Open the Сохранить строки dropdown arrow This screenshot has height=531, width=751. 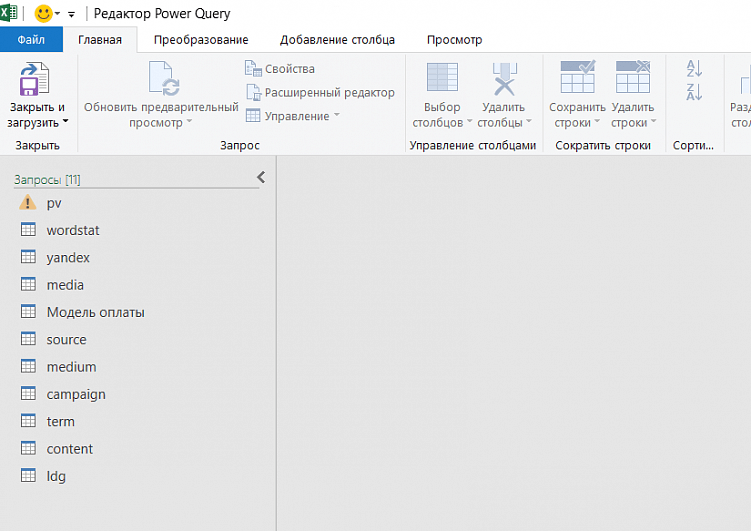coord(597,121)
